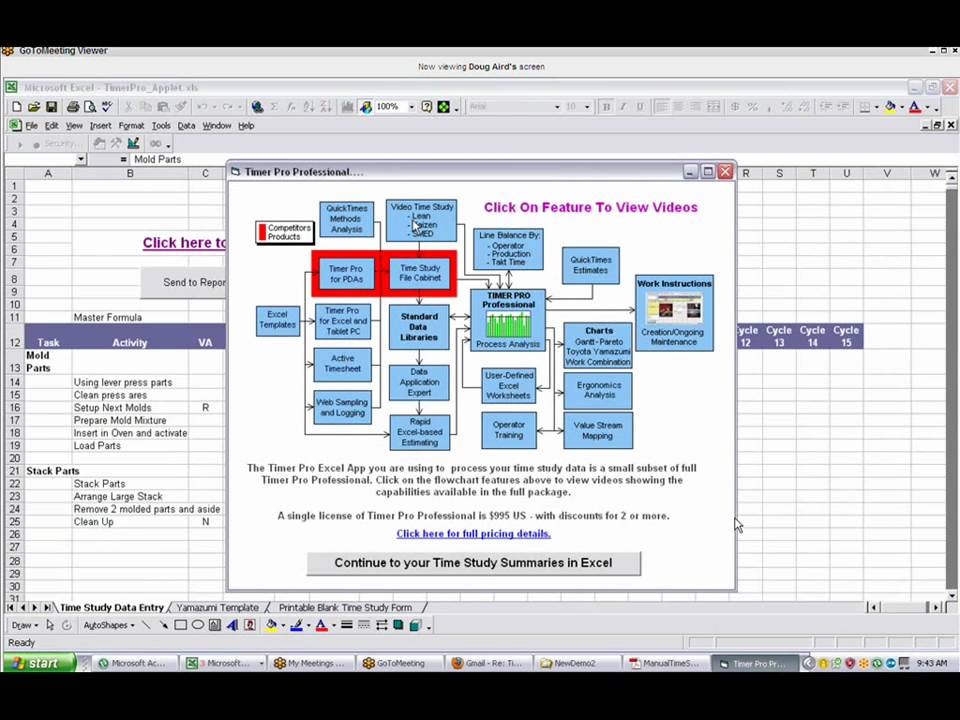Click the Sort Ascending icon
960x720 pixels.
point(309,107)
